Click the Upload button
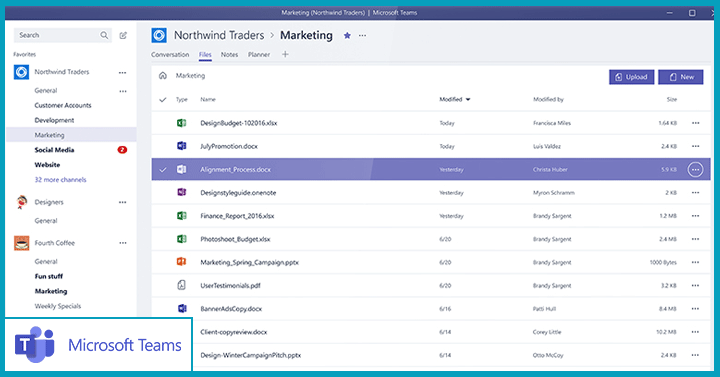 (631, 77)
